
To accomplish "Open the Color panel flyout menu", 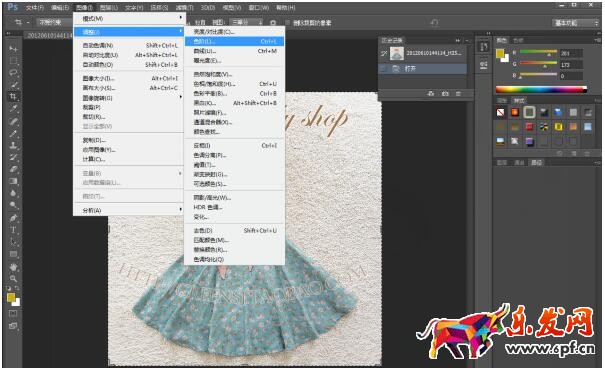I will point(598,40).
